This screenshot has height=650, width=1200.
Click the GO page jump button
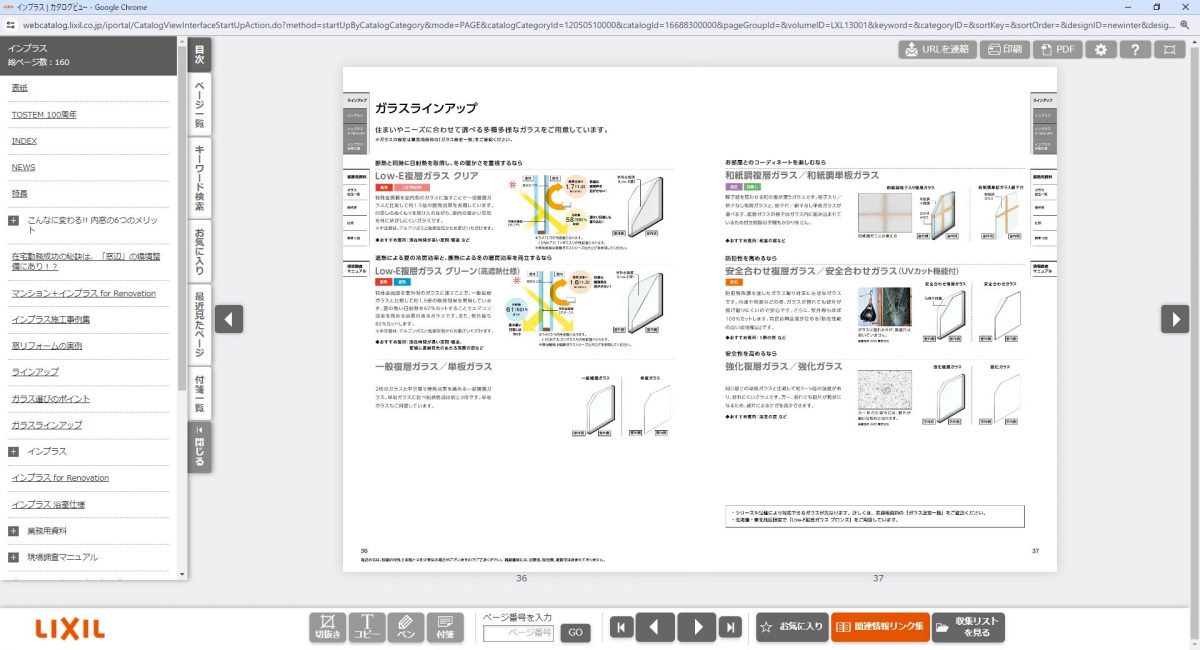575,633
